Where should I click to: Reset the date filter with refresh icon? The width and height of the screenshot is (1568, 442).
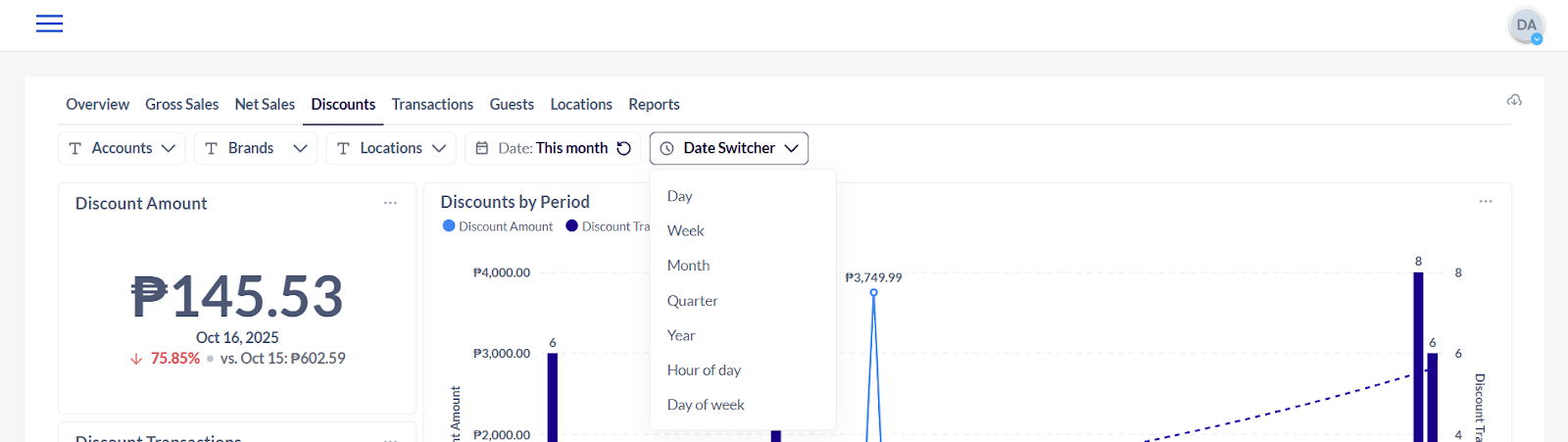coord(624,148)
